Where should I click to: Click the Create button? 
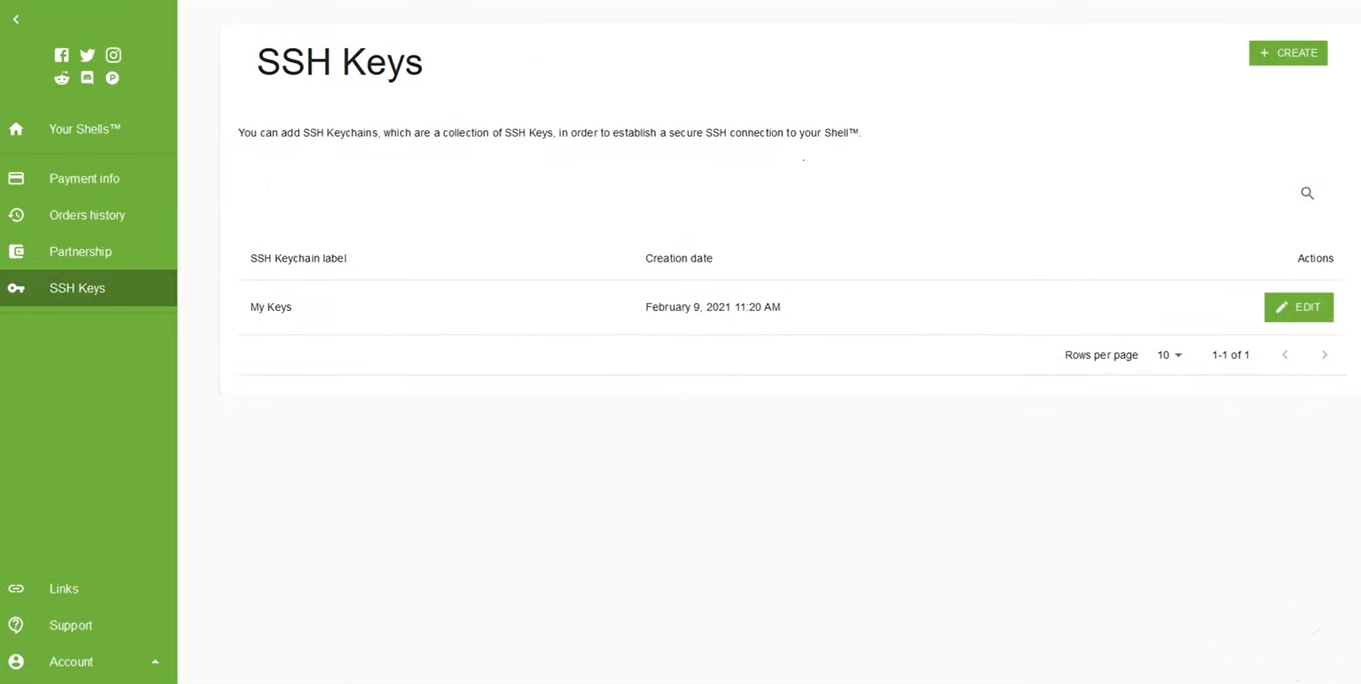pyautogui.click(x=1288, y=53)
